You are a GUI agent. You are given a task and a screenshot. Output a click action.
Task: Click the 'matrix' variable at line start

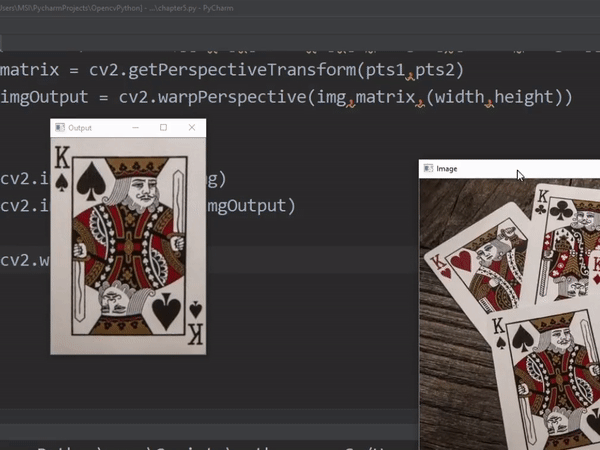pyautogui.click(x=29, y=70)
